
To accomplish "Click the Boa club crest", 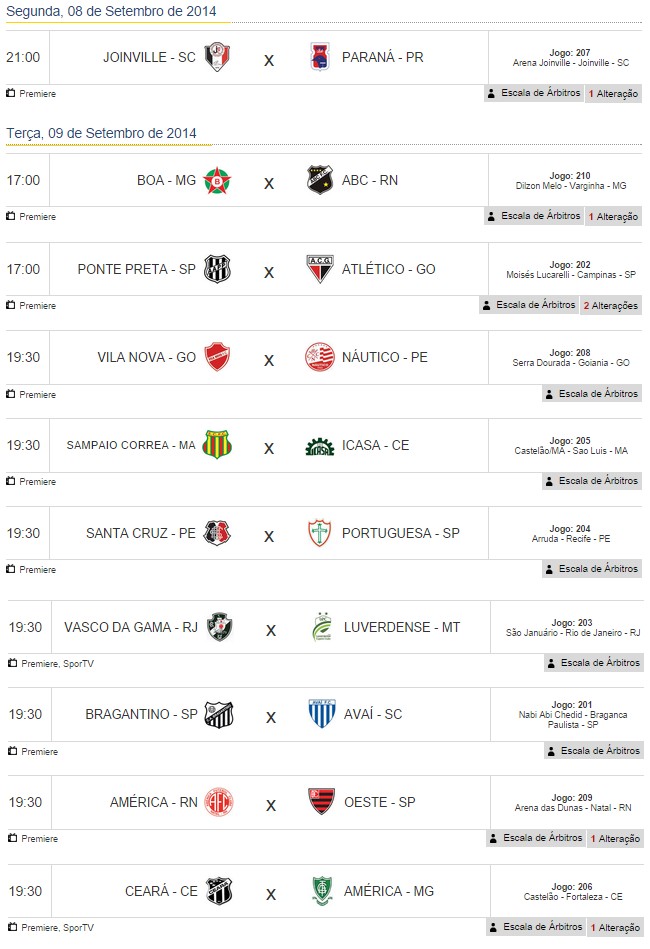I will click(216, 181).
